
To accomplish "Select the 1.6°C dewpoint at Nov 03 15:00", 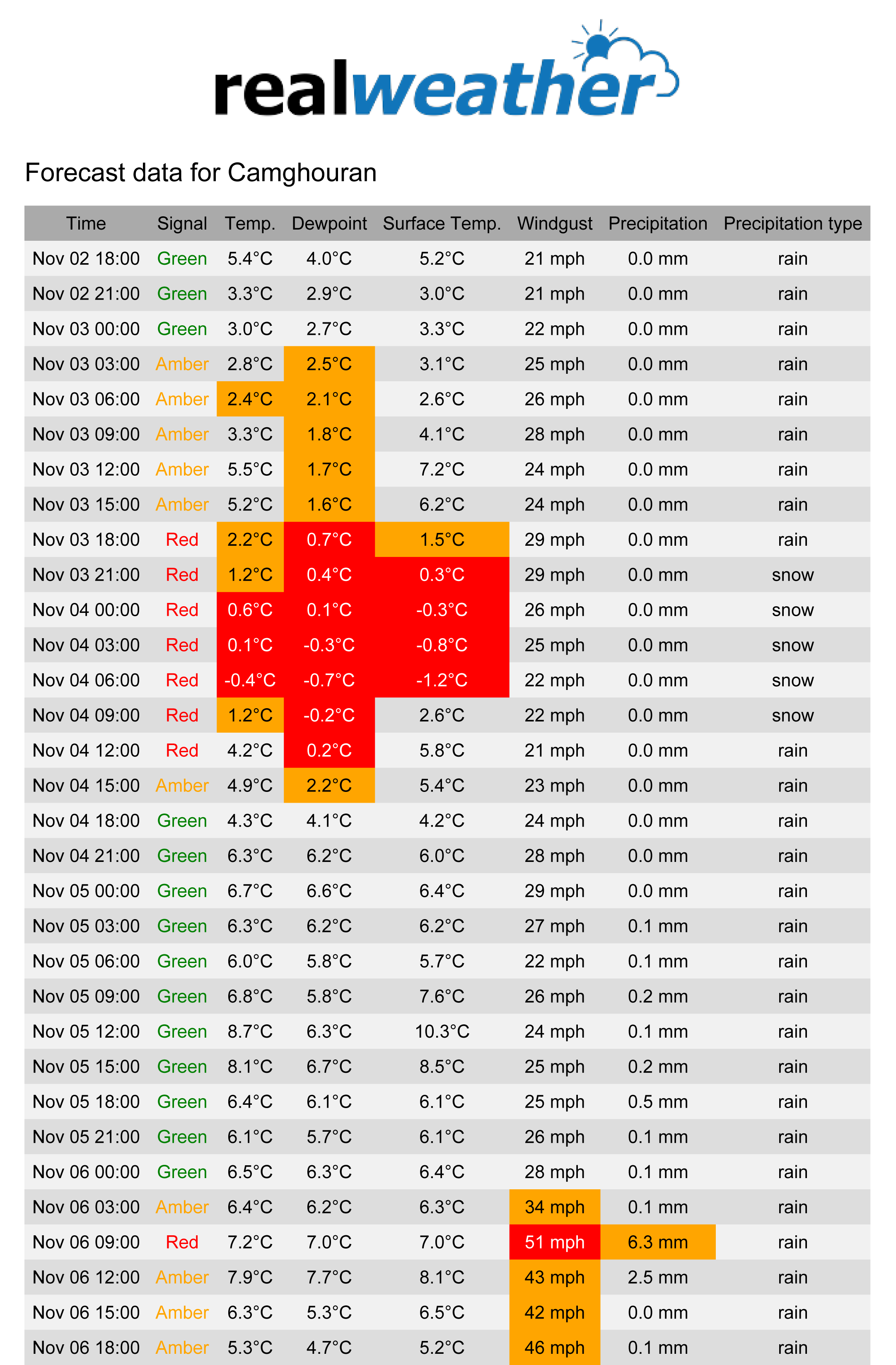I will coord(329,504).
